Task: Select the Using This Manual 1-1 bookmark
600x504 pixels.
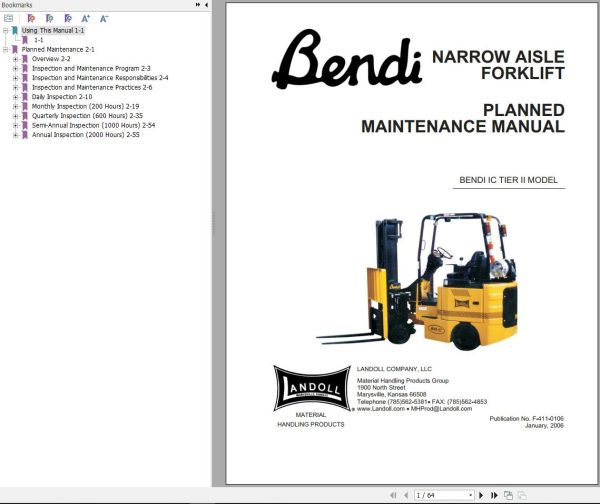Action: click(x=53, y=30)
